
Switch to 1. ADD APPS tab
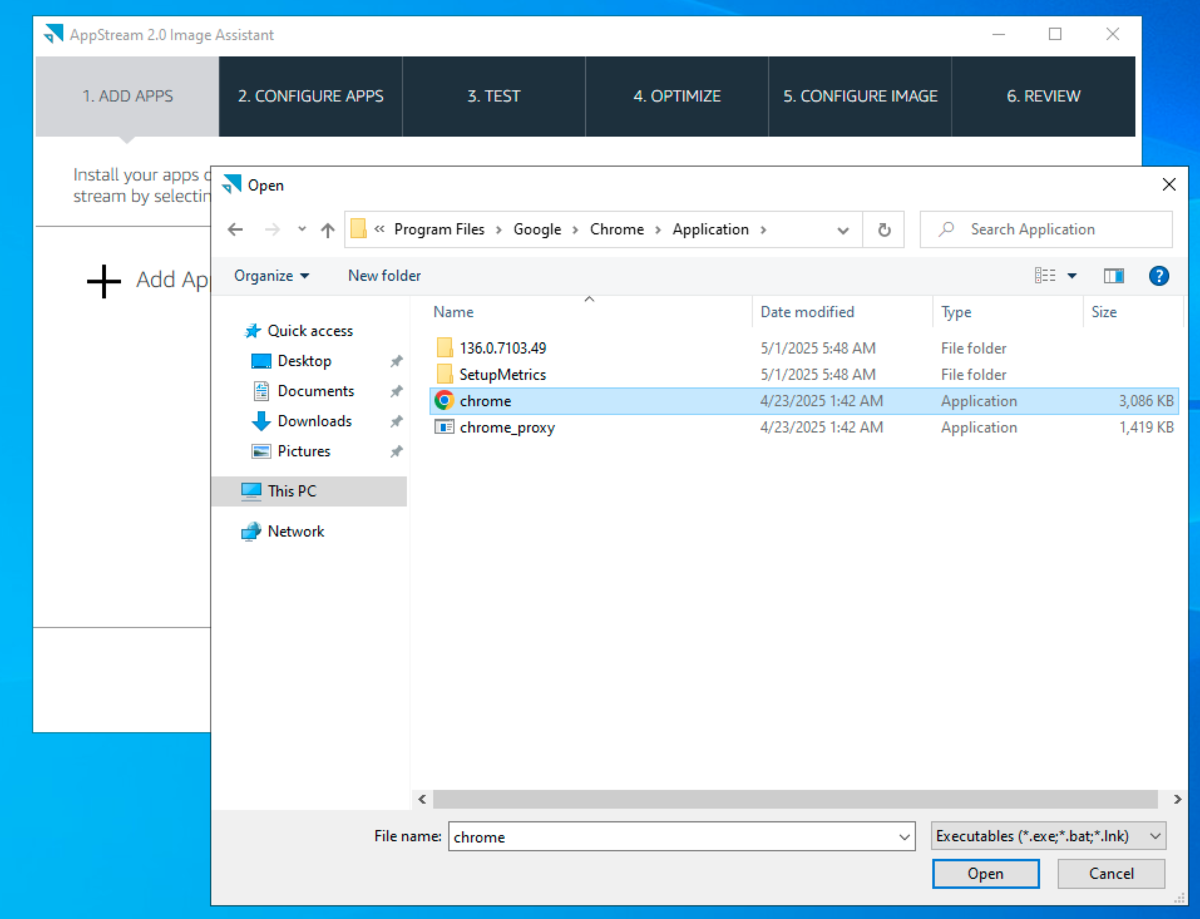tap(127, 96)
